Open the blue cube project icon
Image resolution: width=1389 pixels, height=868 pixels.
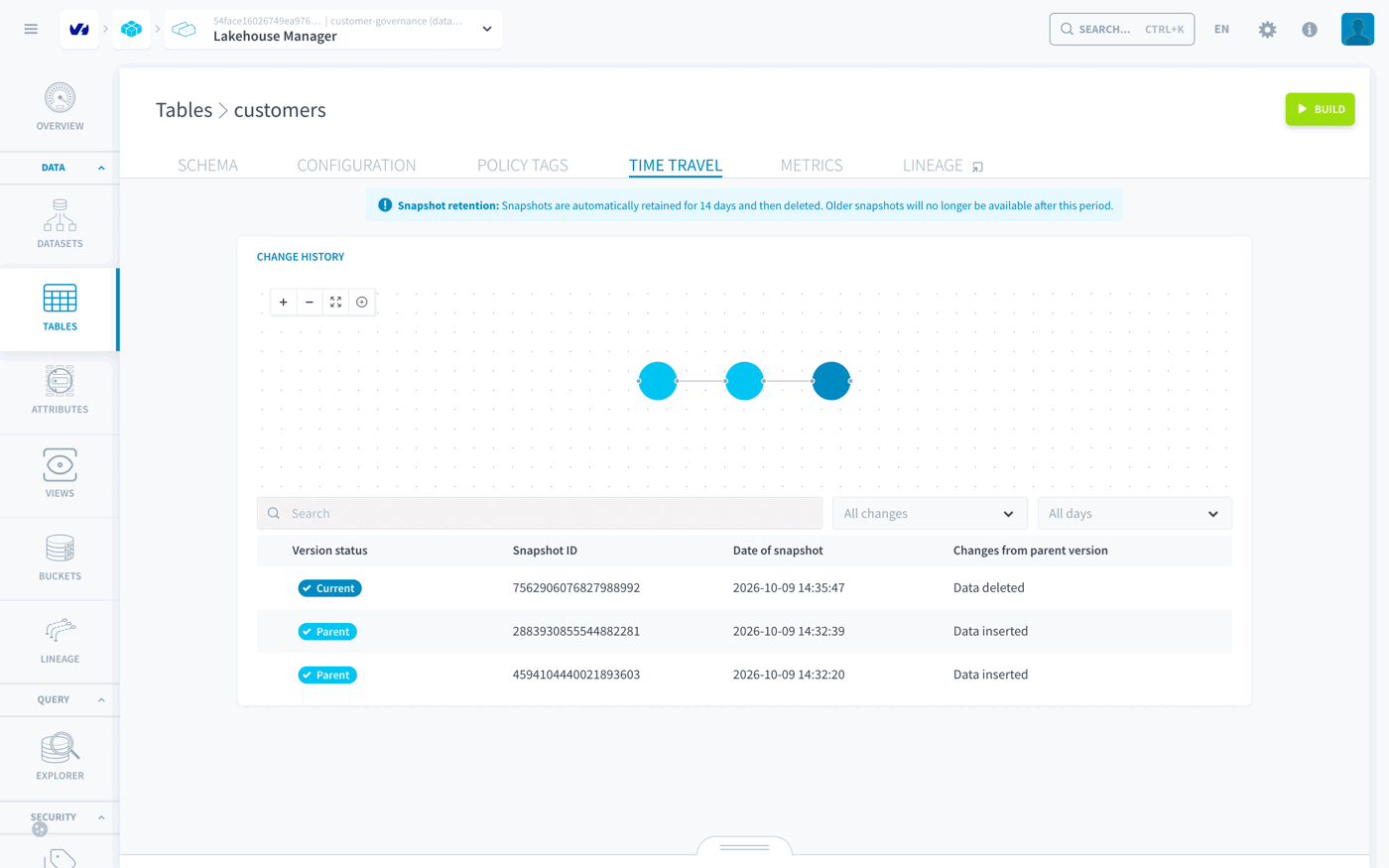pos(131,30)
